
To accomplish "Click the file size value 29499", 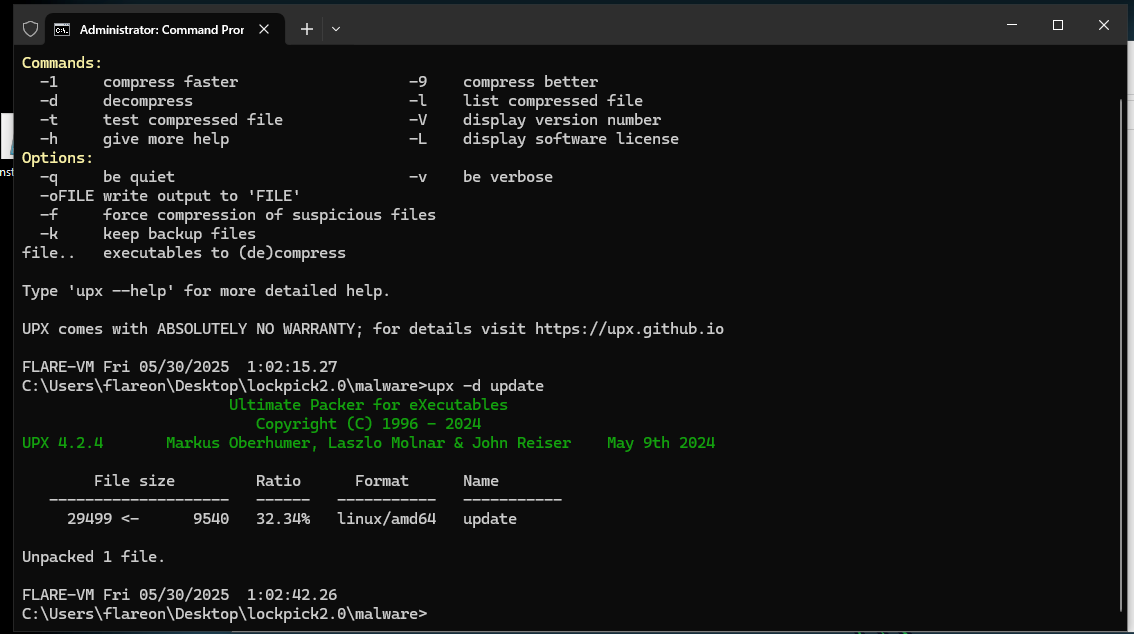I will tap(90, 519).
